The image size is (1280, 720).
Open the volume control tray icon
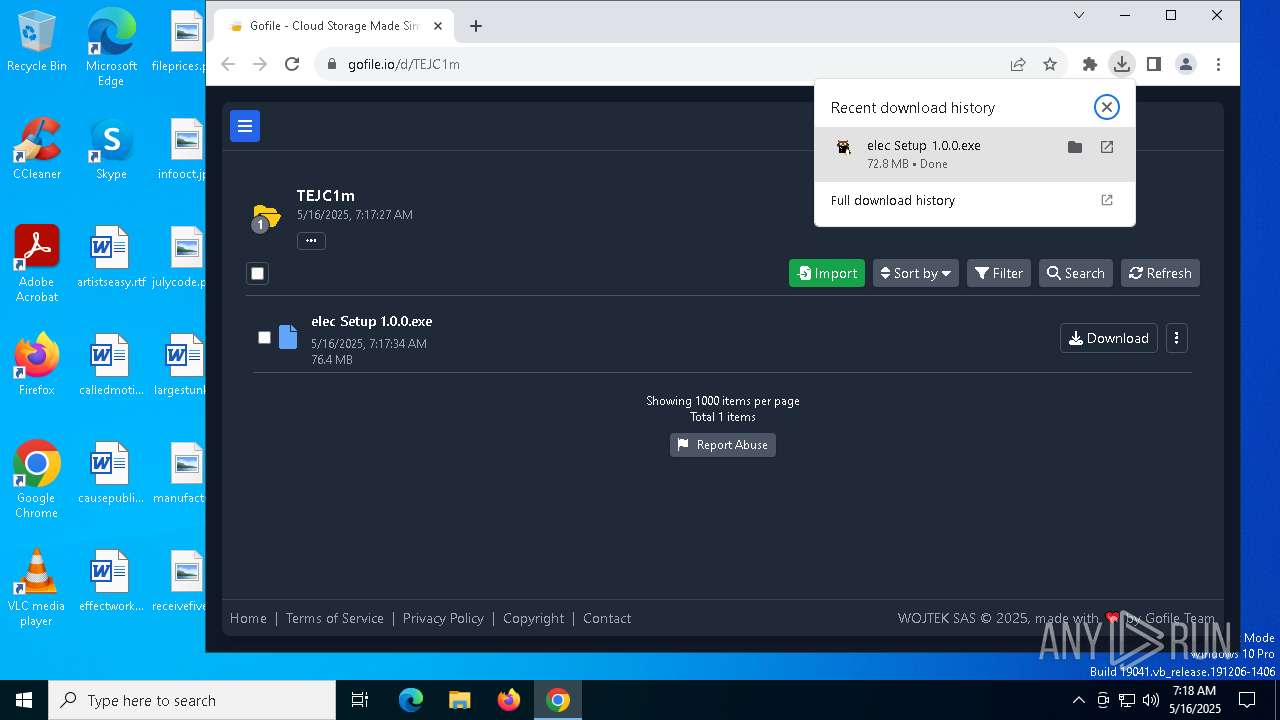[x=1150, y=700]
